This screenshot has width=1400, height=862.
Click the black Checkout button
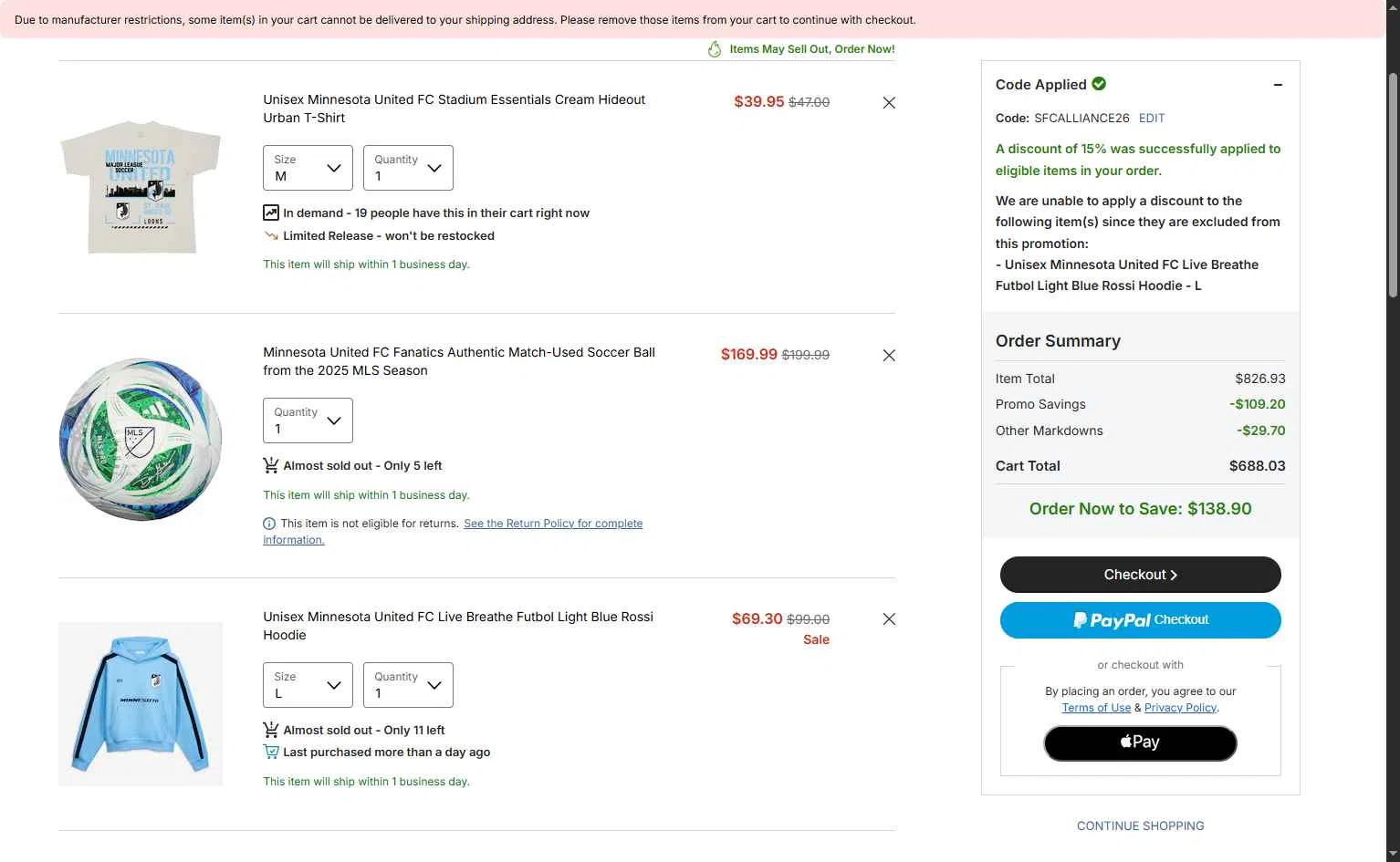tap(1140, 575)
